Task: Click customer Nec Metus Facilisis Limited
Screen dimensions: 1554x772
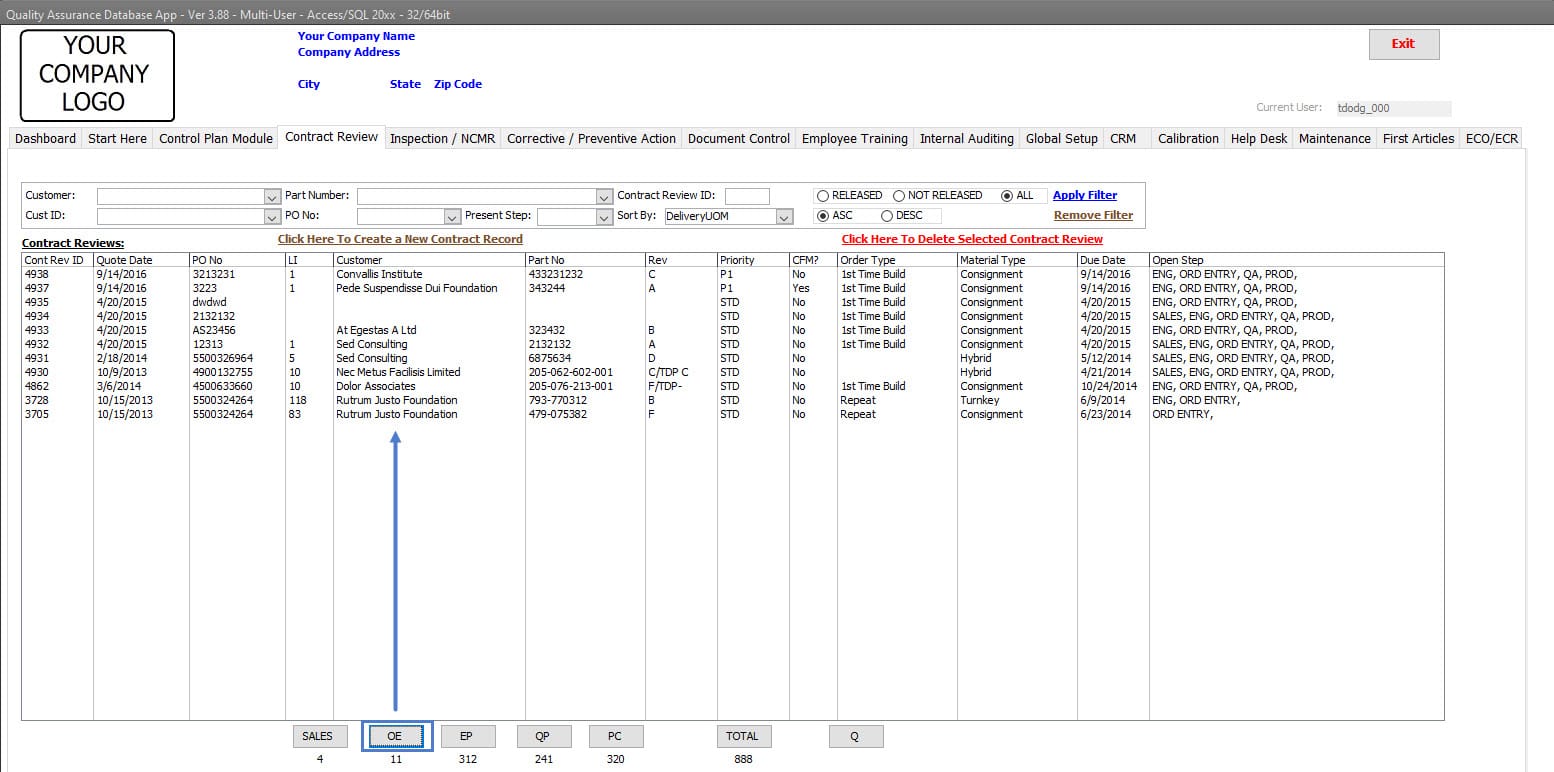Action: pos(398,372)
